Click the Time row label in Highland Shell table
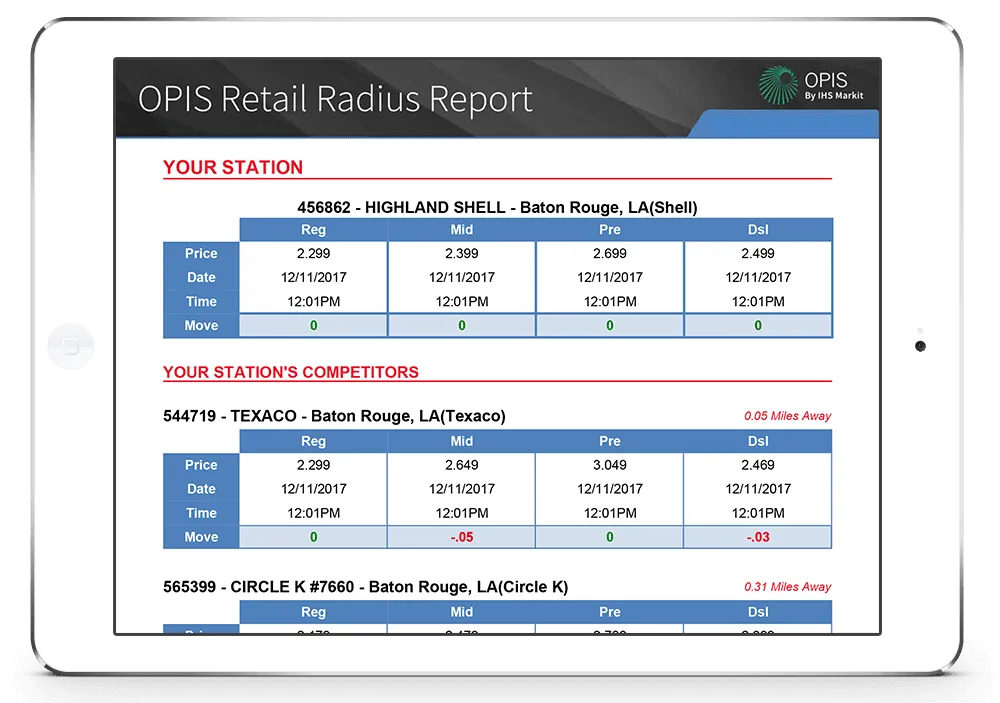This screenshot has height=703, width=1000. pos(201,302)
